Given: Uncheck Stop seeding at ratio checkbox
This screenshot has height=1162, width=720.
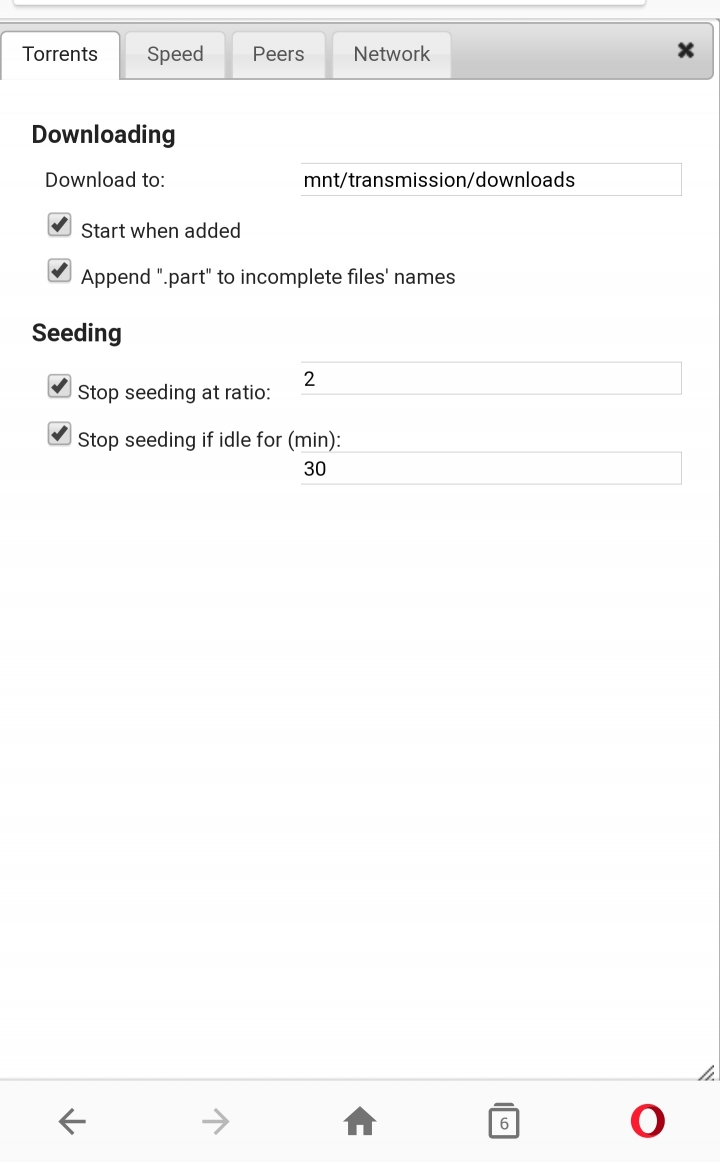Looking at the screenshot, I should click(59, 386).
